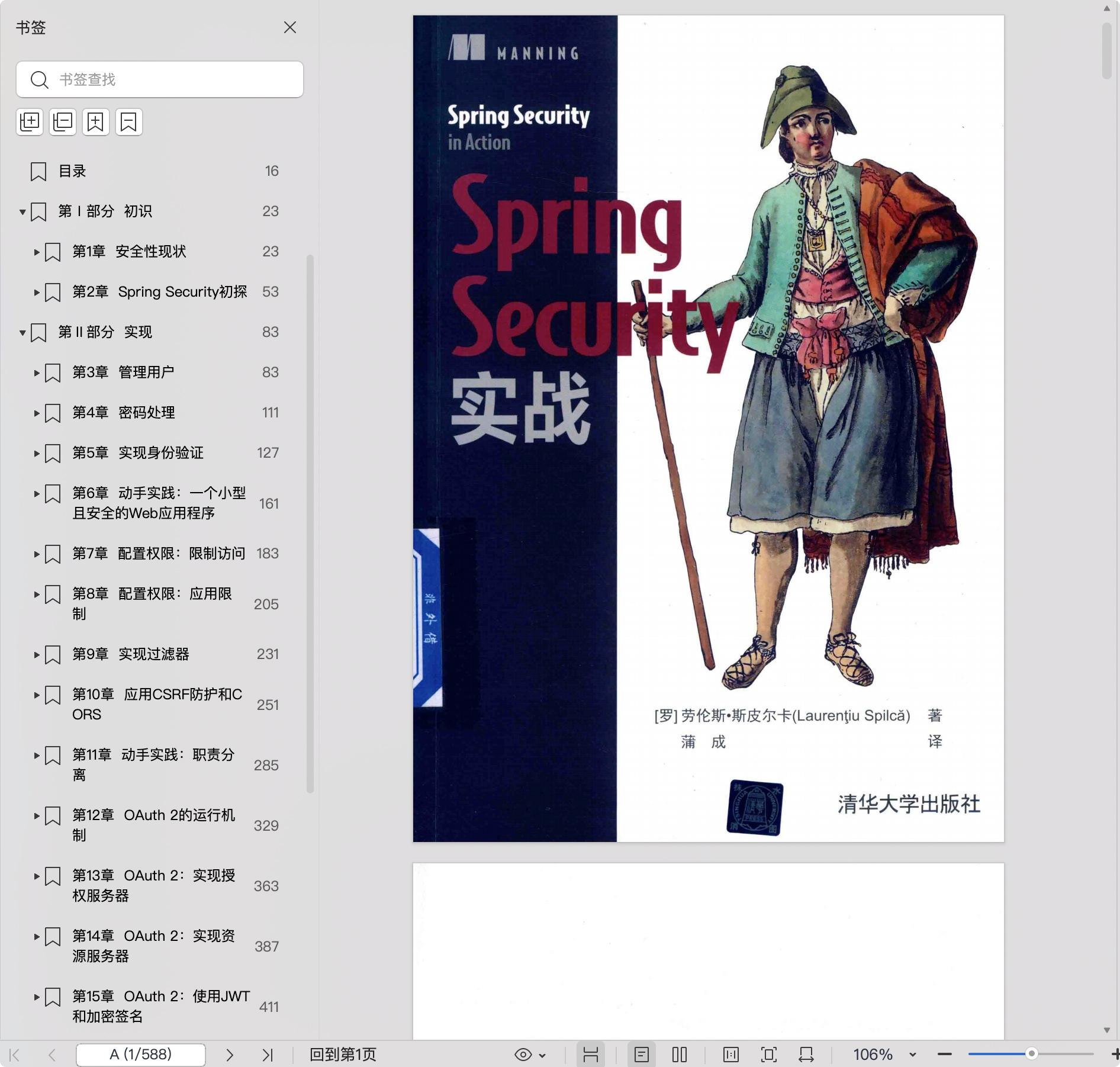Click the collapse all bookmarks icon
The image size is (1120, 1067).
63,122
